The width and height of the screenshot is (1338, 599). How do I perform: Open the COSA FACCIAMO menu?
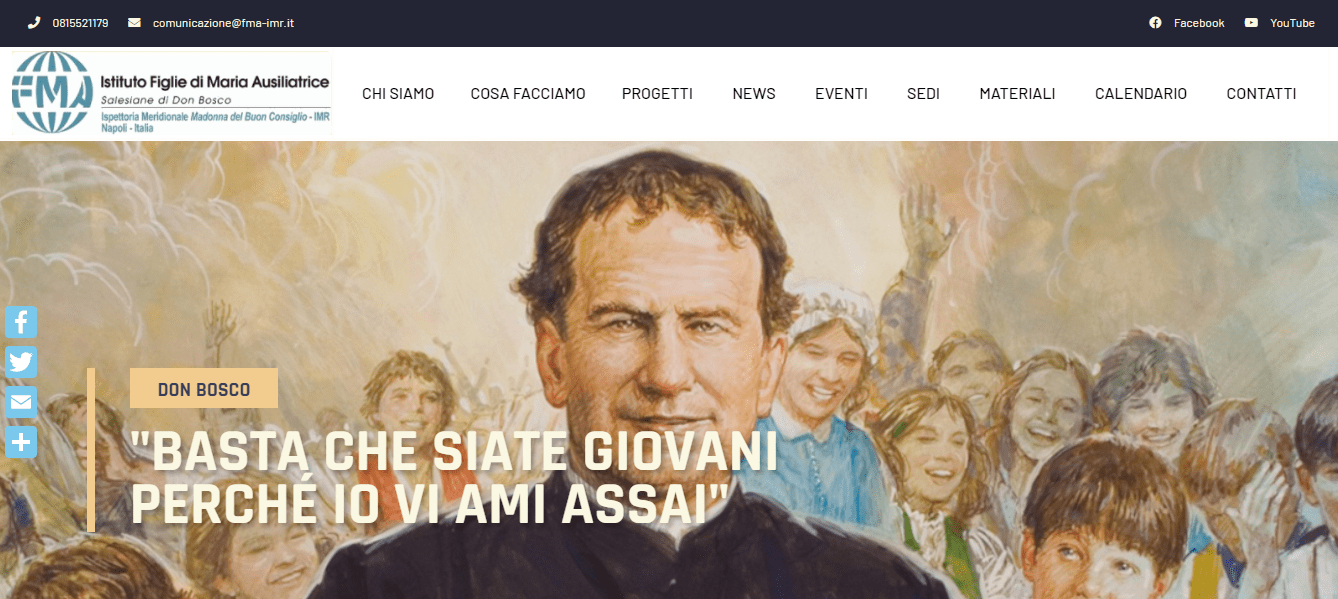click(528, 94)
